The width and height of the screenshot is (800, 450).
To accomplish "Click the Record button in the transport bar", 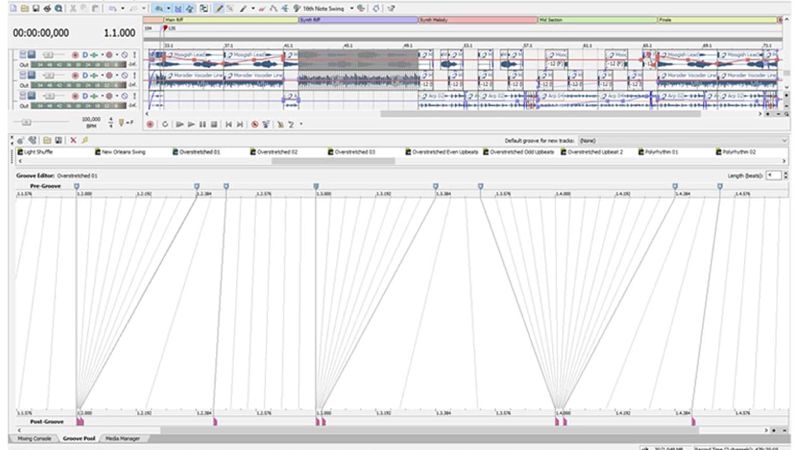I will click(x=150, y=124).
